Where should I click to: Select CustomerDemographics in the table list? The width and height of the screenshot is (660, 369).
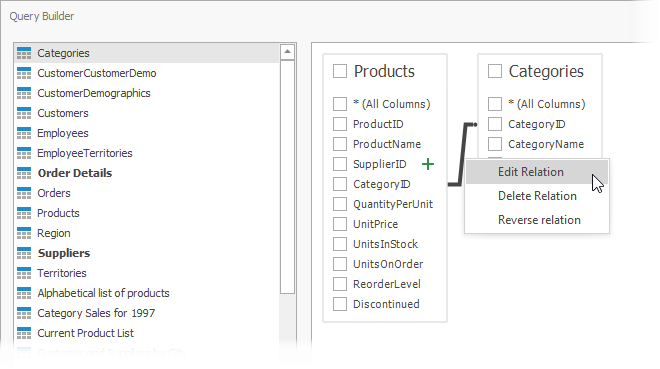147,93
